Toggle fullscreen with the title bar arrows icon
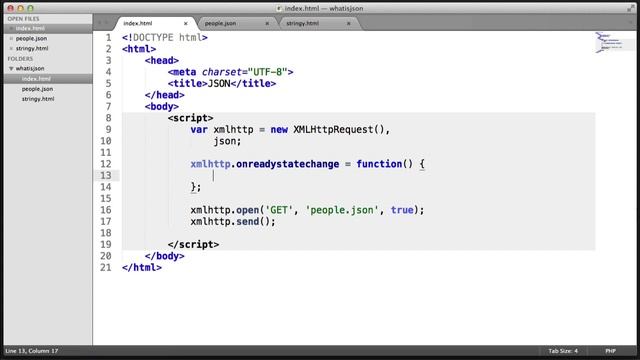Image resolution: width=640 pixels, height=360 pixels. coord(630,8)
